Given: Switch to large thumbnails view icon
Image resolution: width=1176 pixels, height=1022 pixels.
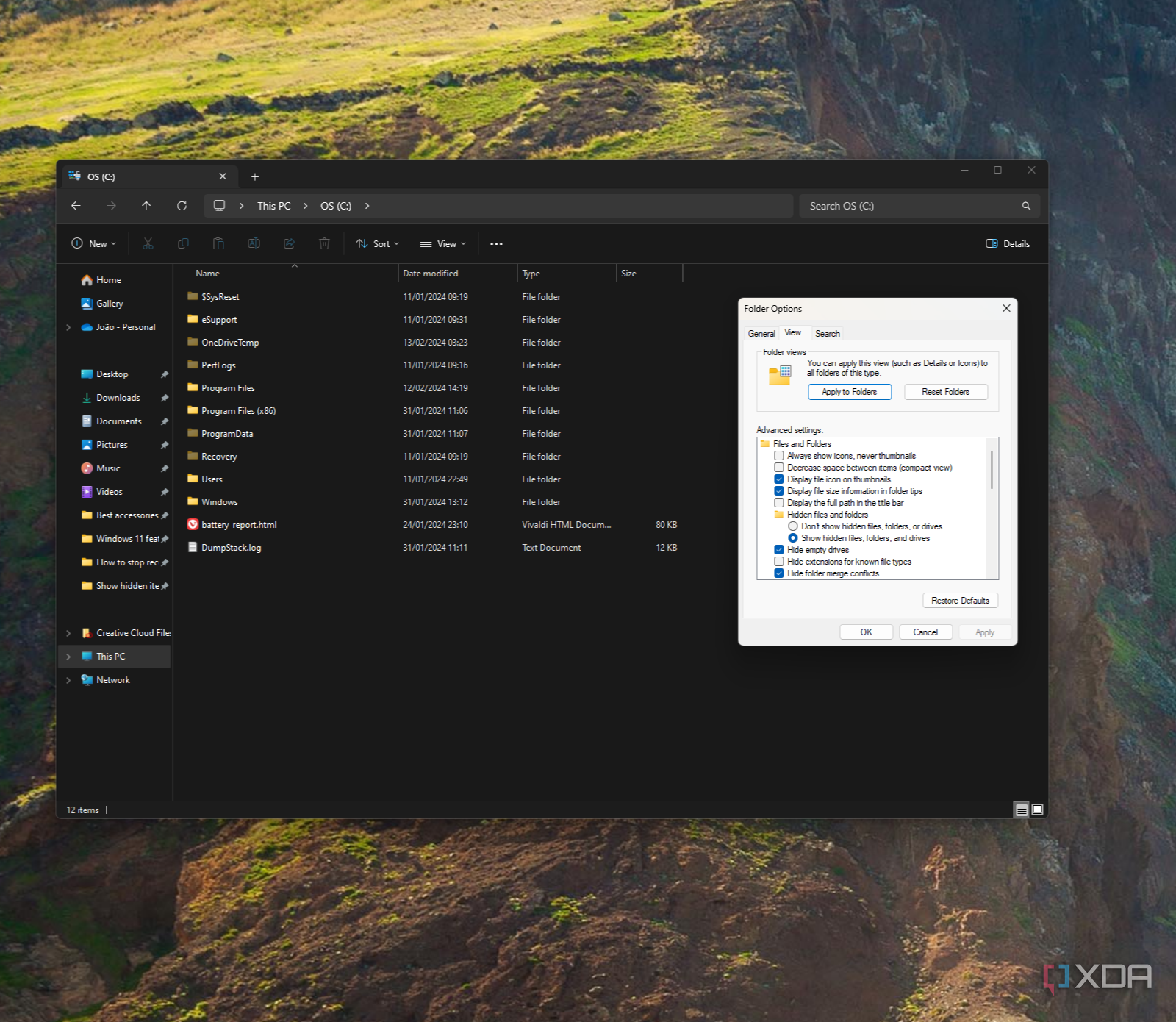Looking at the screenshot, I should [1037, 810].
